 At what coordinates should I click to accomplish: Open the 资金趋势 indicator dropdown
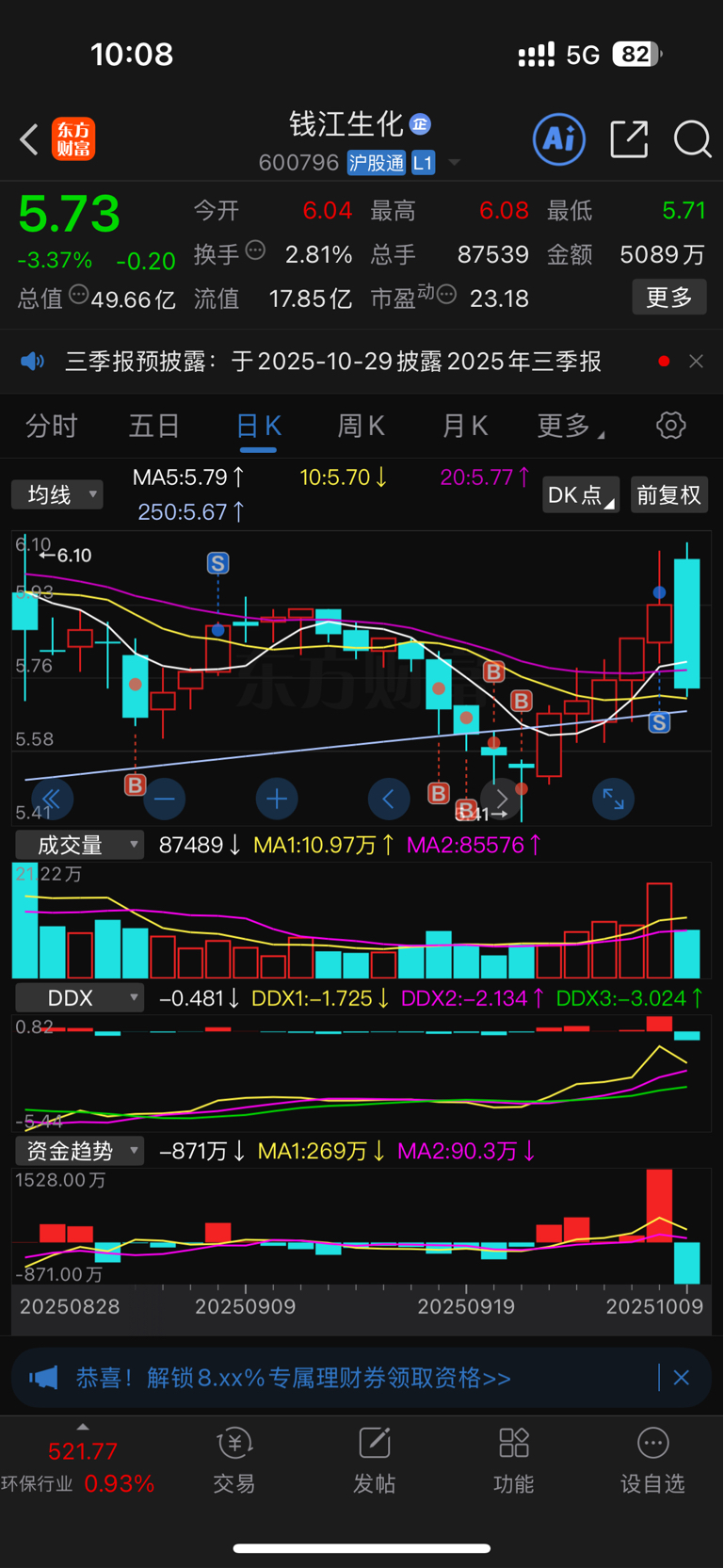(x=80, y=1150)
